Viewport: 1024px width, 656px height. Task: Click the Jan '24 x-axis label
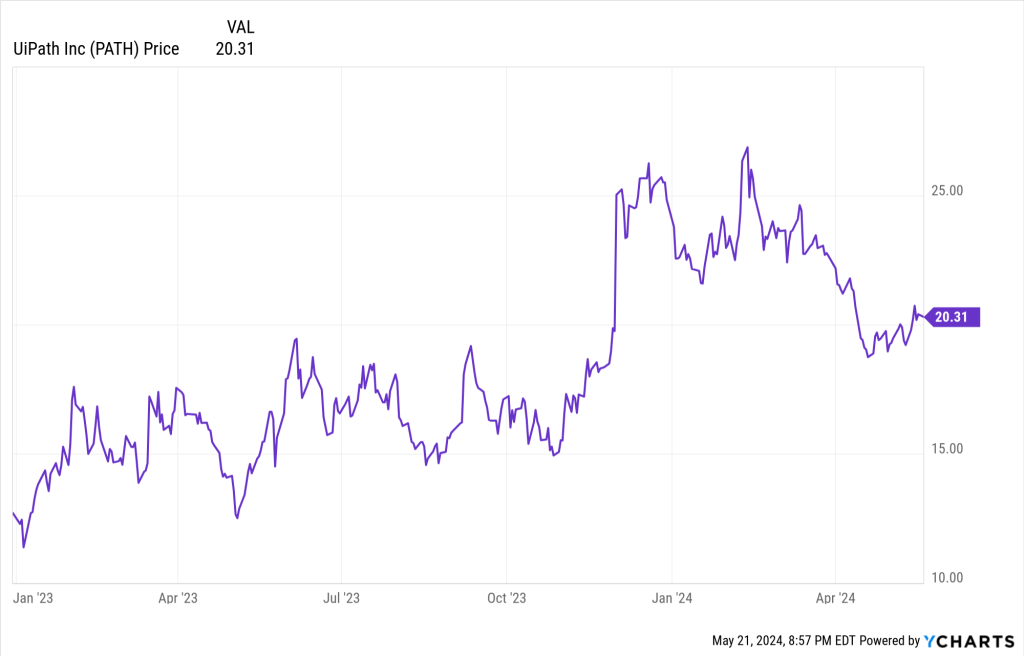coord(672,598)
